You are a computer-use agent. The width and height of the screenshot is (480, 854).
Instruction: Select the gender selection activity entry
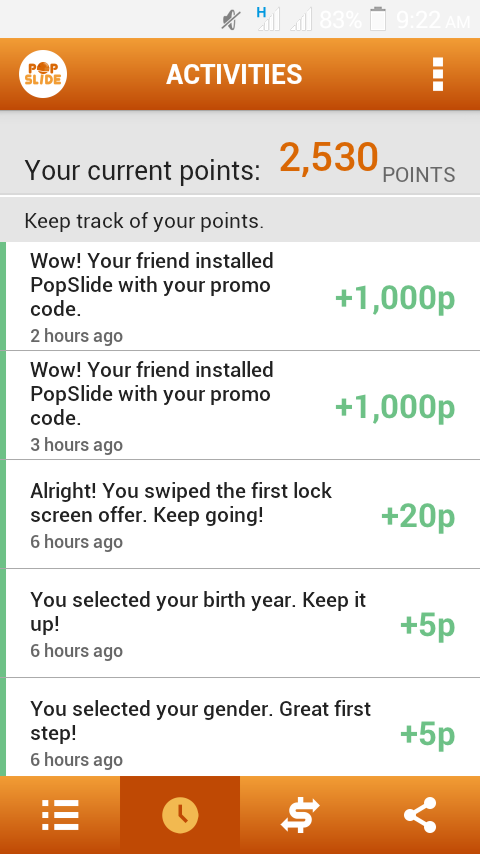(x=240, y=727)
